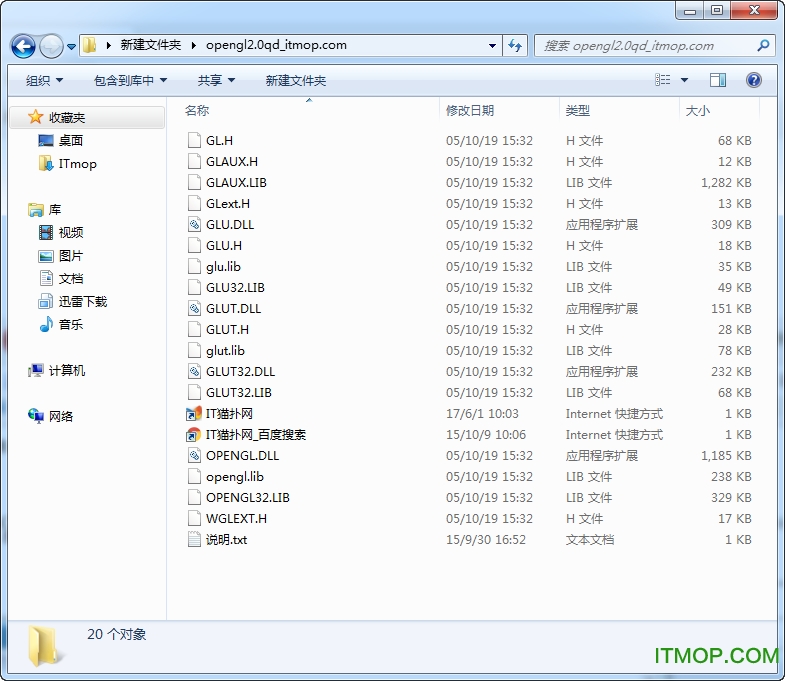Click the 迅雷下载 library icon in sidebar
The width and height of the screenshot is (785, 681).
(x=46, y=301)
